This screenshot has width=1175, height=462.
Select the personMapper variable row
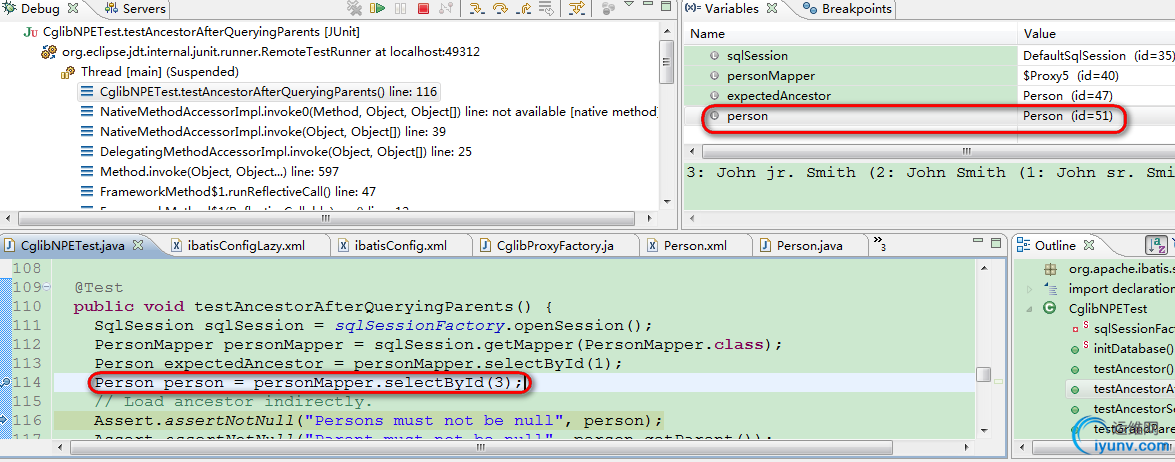(x=928, y=76)
